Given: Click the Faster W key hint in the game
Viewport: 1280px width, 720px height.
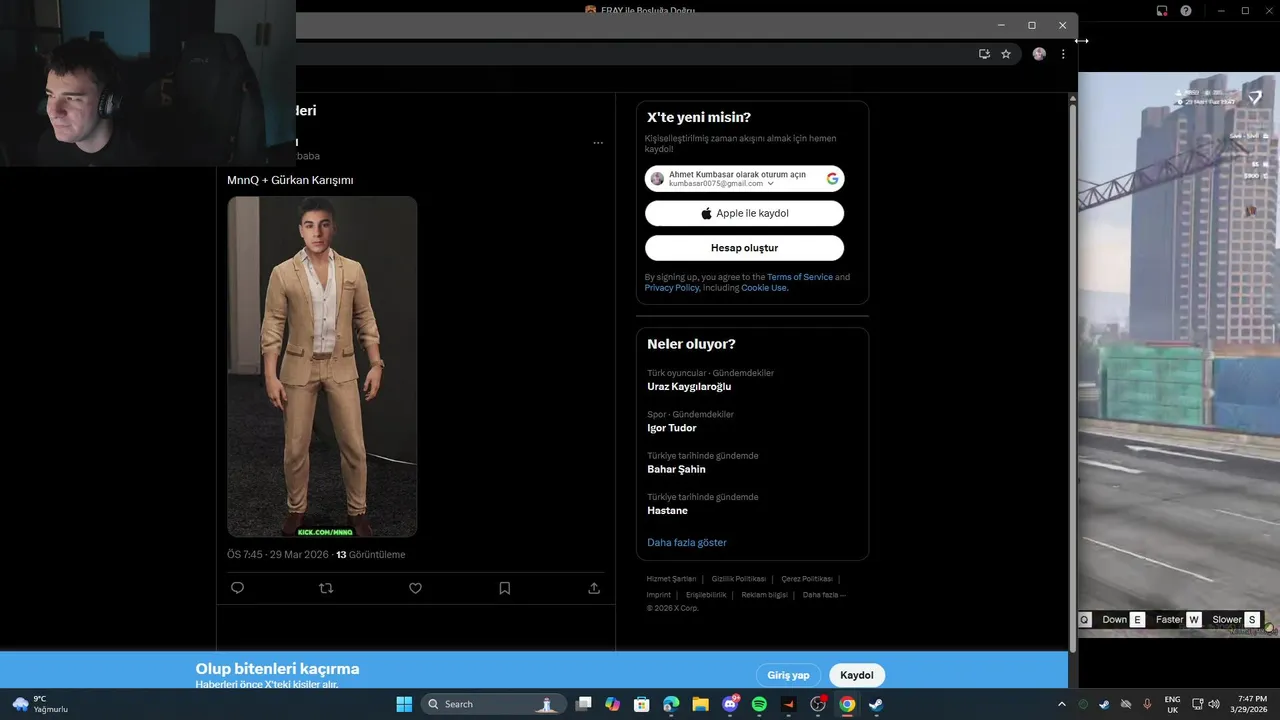Looking at the screenshot, I should (x=1177, y=620).
